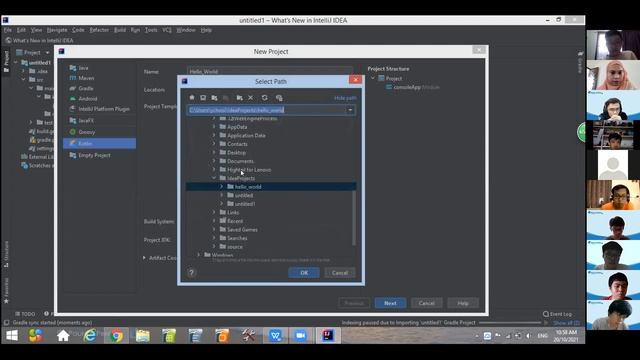Click the indexing progress bar in status bar
This screenshot has width=640, height=360.
tap(510, 323)
